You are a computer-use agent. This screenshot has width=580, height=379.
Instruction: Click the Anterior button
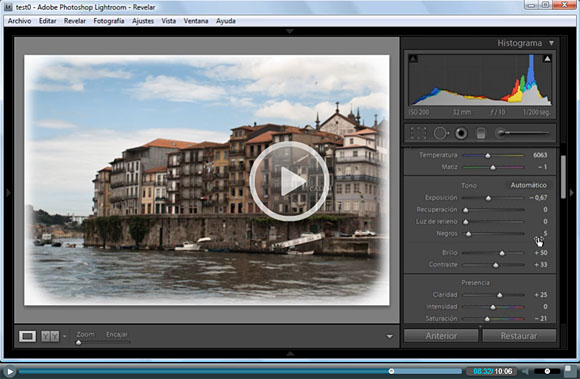tap(441, 336)
